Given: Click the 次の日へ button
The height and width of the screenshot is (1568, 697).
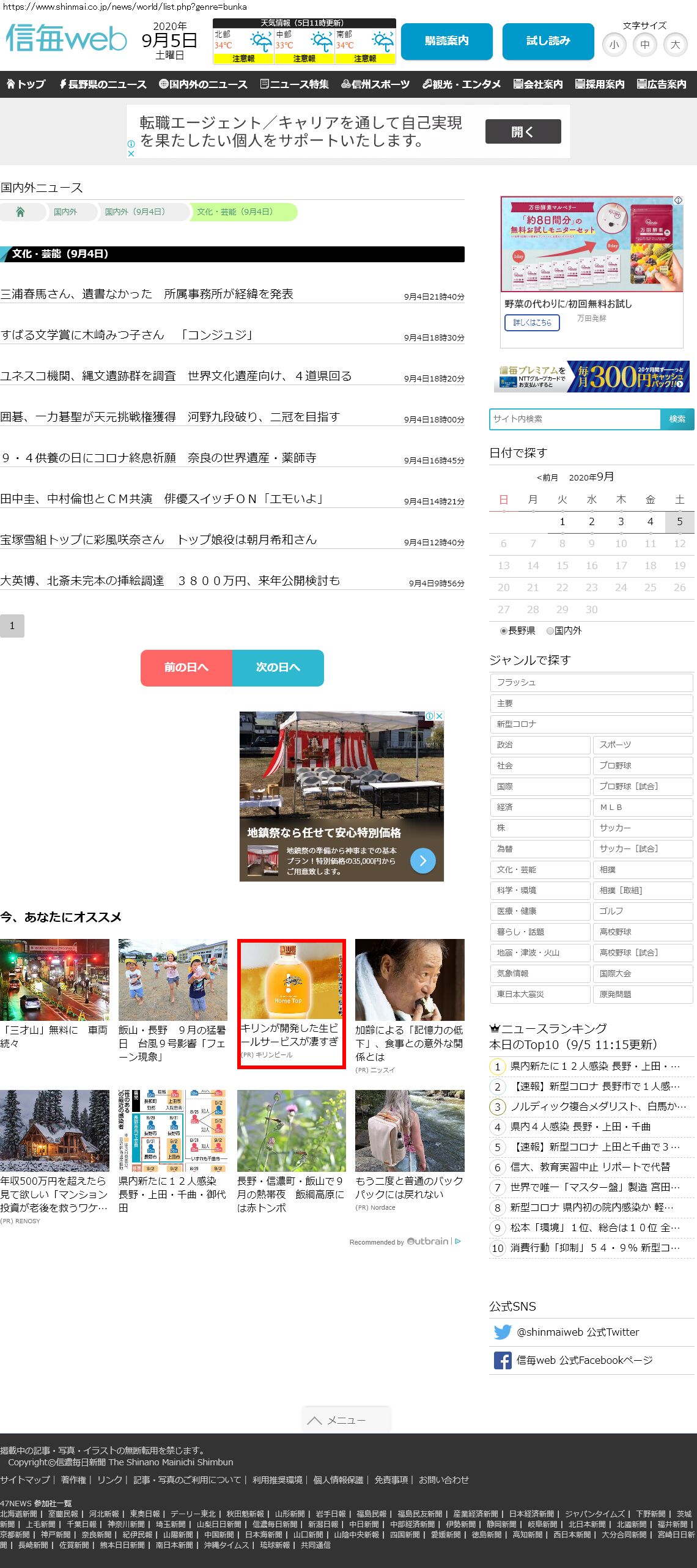Looking at the screenshot, I should tap(278, 668).
